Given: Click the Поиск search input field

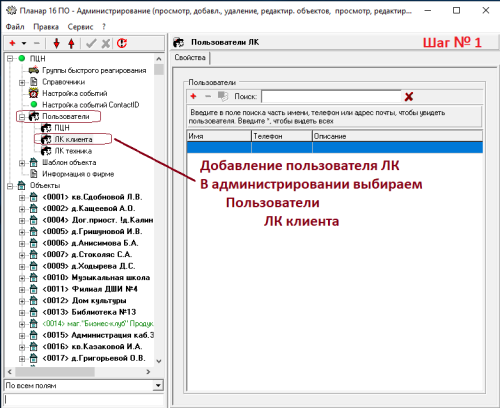Looking at the screenshot, I should click(331, 97).
